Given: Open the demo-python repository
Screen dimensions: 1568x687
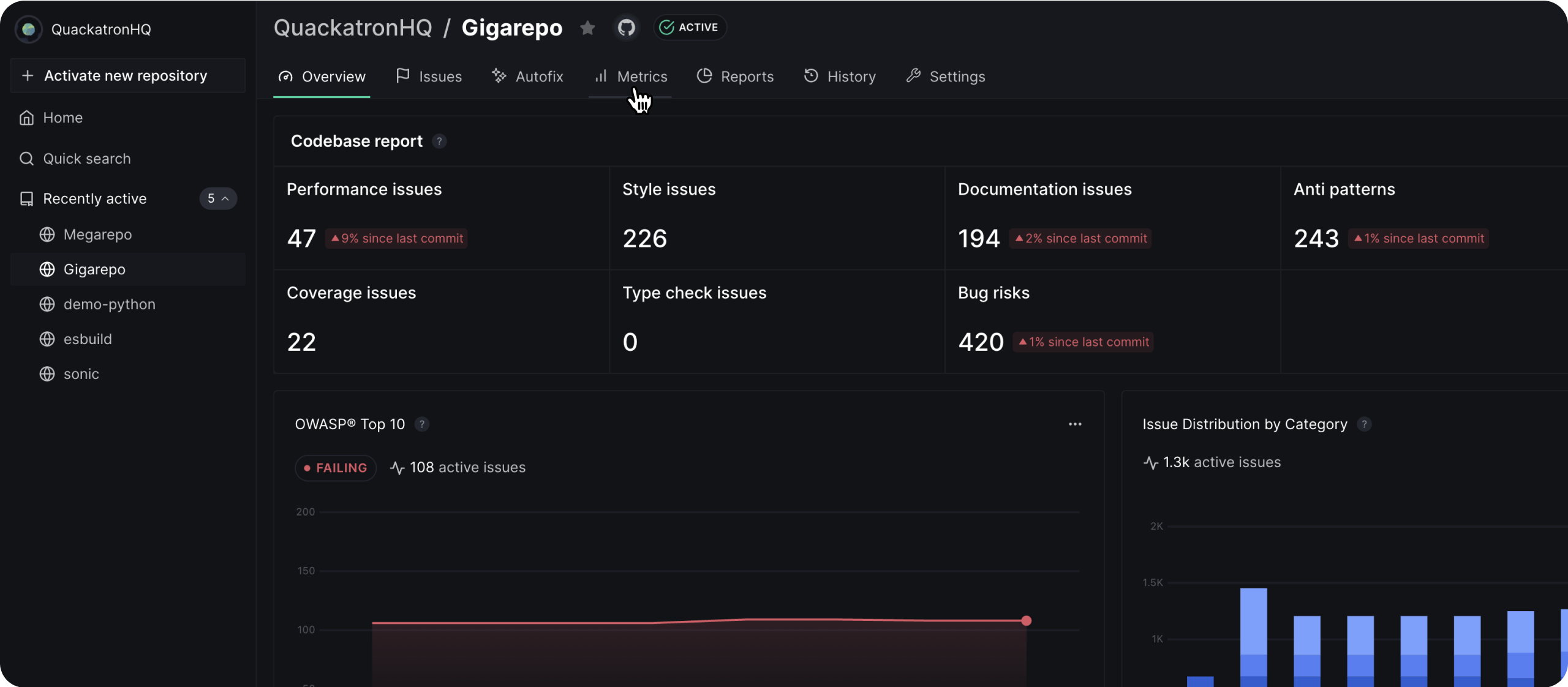Looking at the screenshot, I should pos(109,304).
